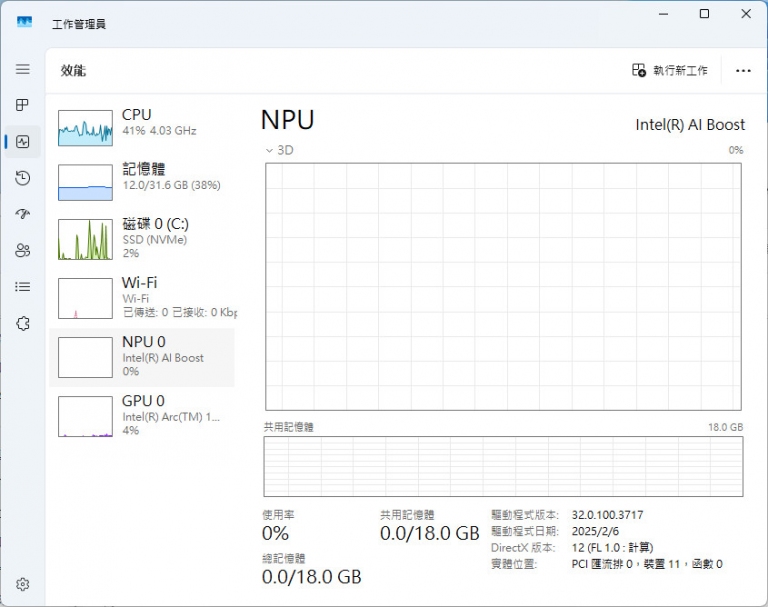Select Wi-Fi performance item
768x607 pixels.
[x=142, y=298]
